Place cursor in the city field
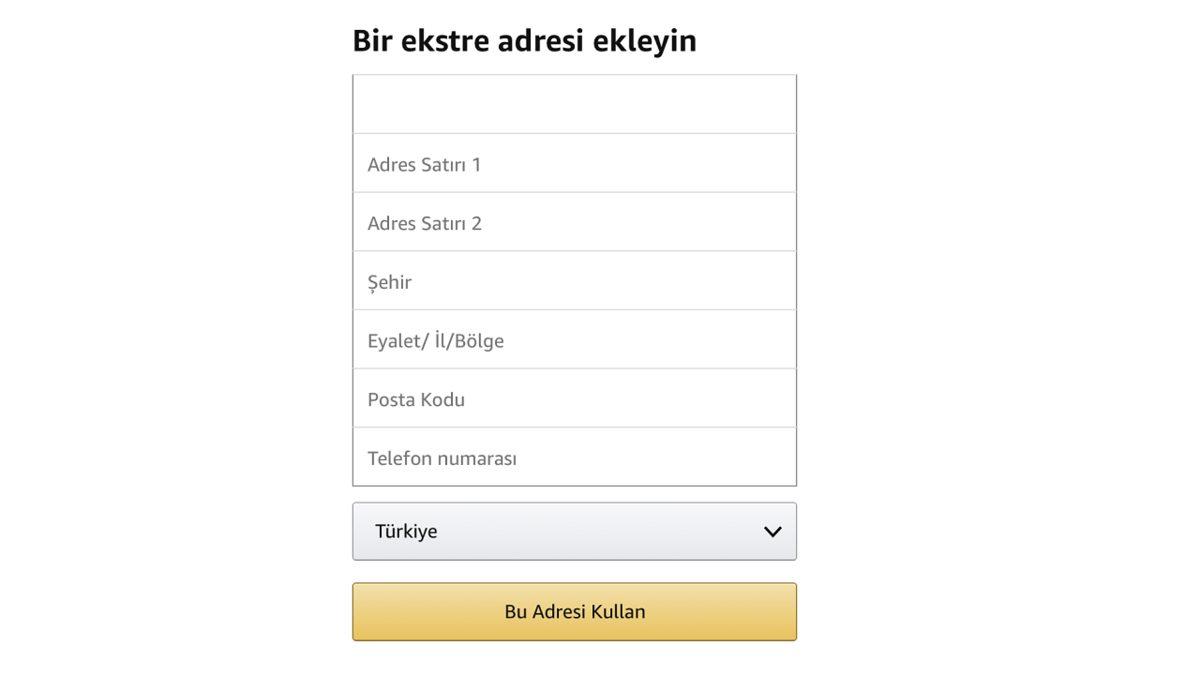 coord(574,280)
